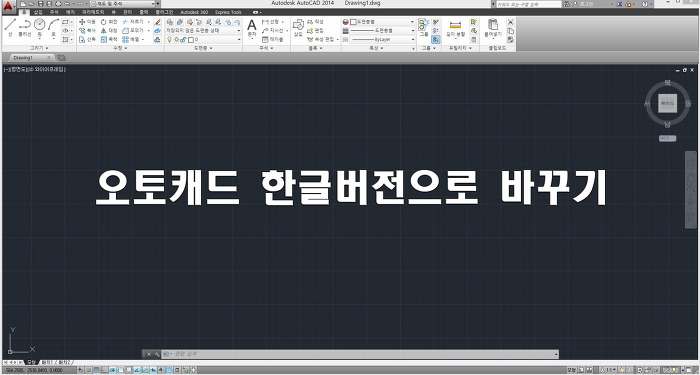The height and width of the screenshot is (375, 700).
Task: Toggle Snap mode in status bar
Action: coord(88,370)
